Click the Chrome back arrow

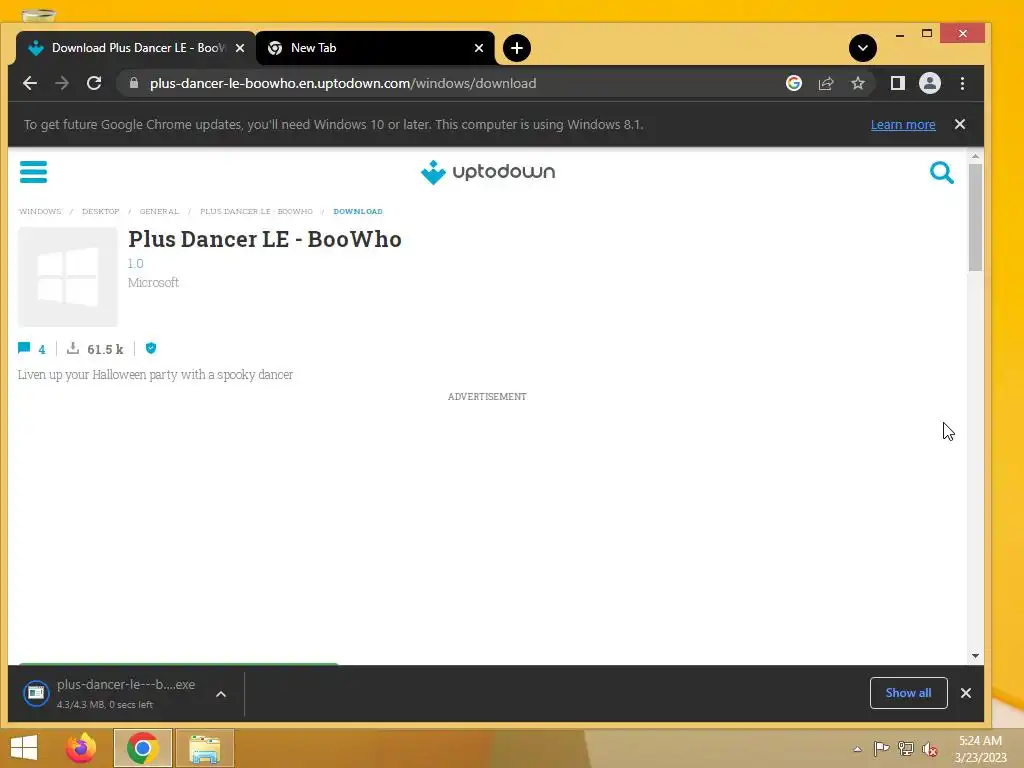[x=30, y=84]
